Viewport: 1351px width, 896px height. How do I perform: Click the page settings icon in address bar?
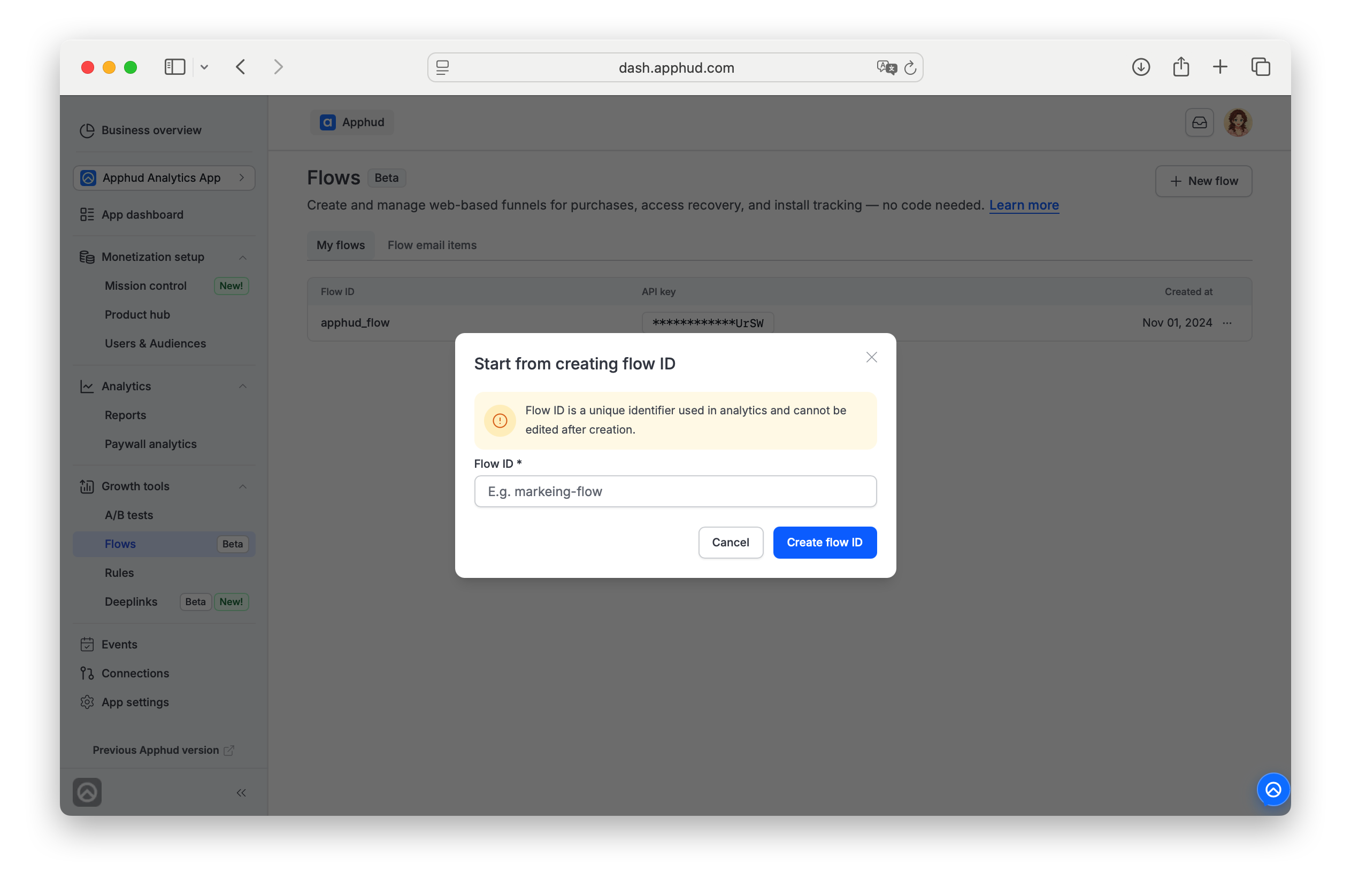pyautogui.click(x=442, y=67)
